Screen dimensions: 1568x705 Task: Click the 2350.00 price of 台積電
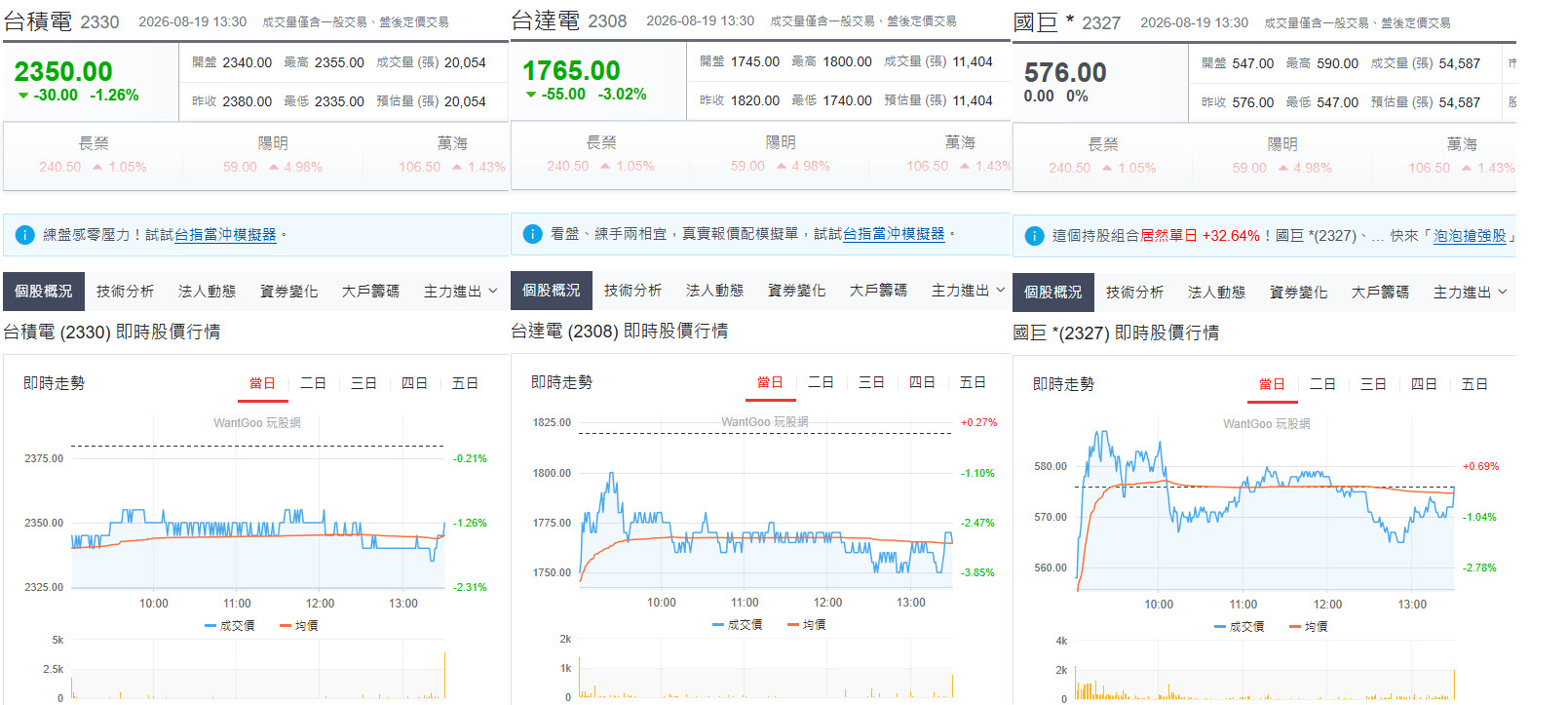pyautogui.click(x=63, y=71)
